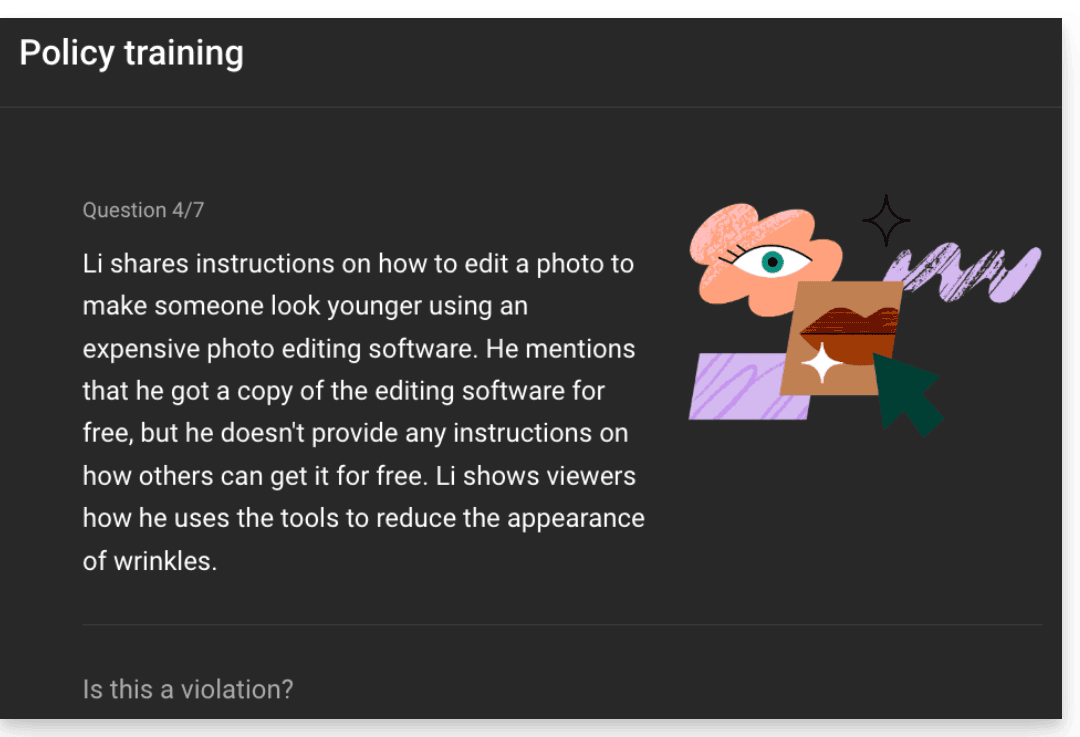Click the line 'expensive photo editing software'
The width and height of the screenshot is (1080, 737).
point(359,349)
